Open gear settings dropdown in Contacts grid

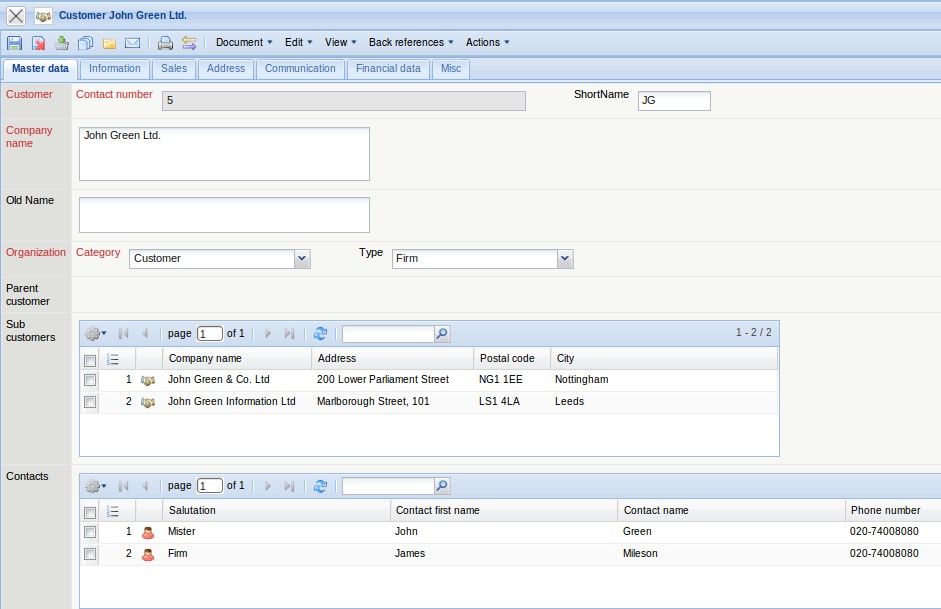pyautogui.click(x=95, y=486)
